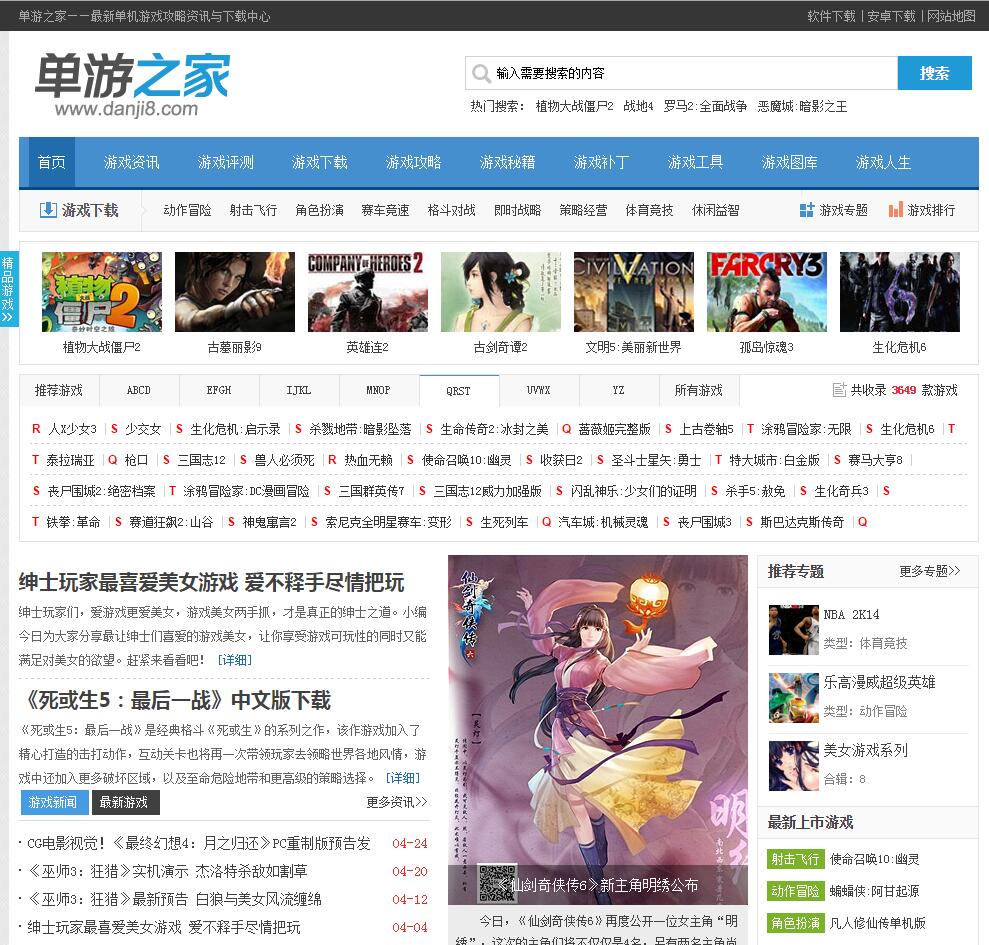The width and height of the screenshot is (989, 945).
Task: Click the QR code on banner image
Action: (497, 883)
